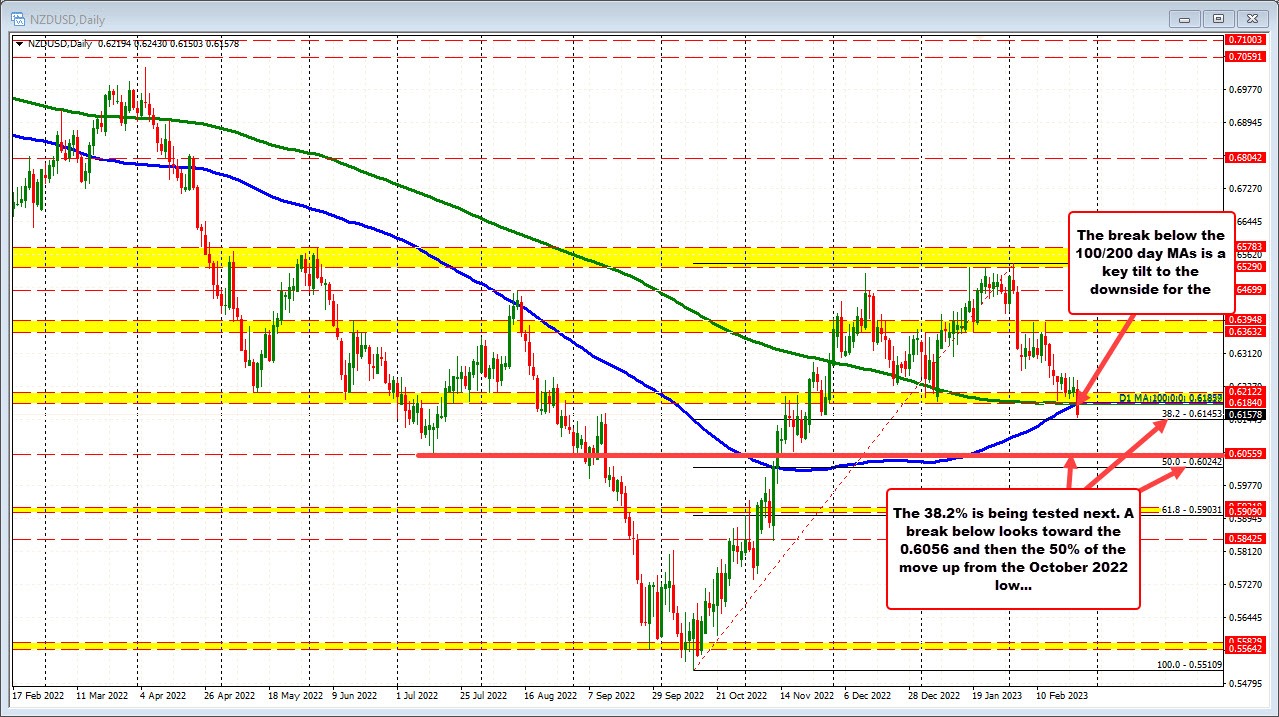Click the 0.69770 price scale value
The height and width of the screenshot is (717, 1279).
1246,90
